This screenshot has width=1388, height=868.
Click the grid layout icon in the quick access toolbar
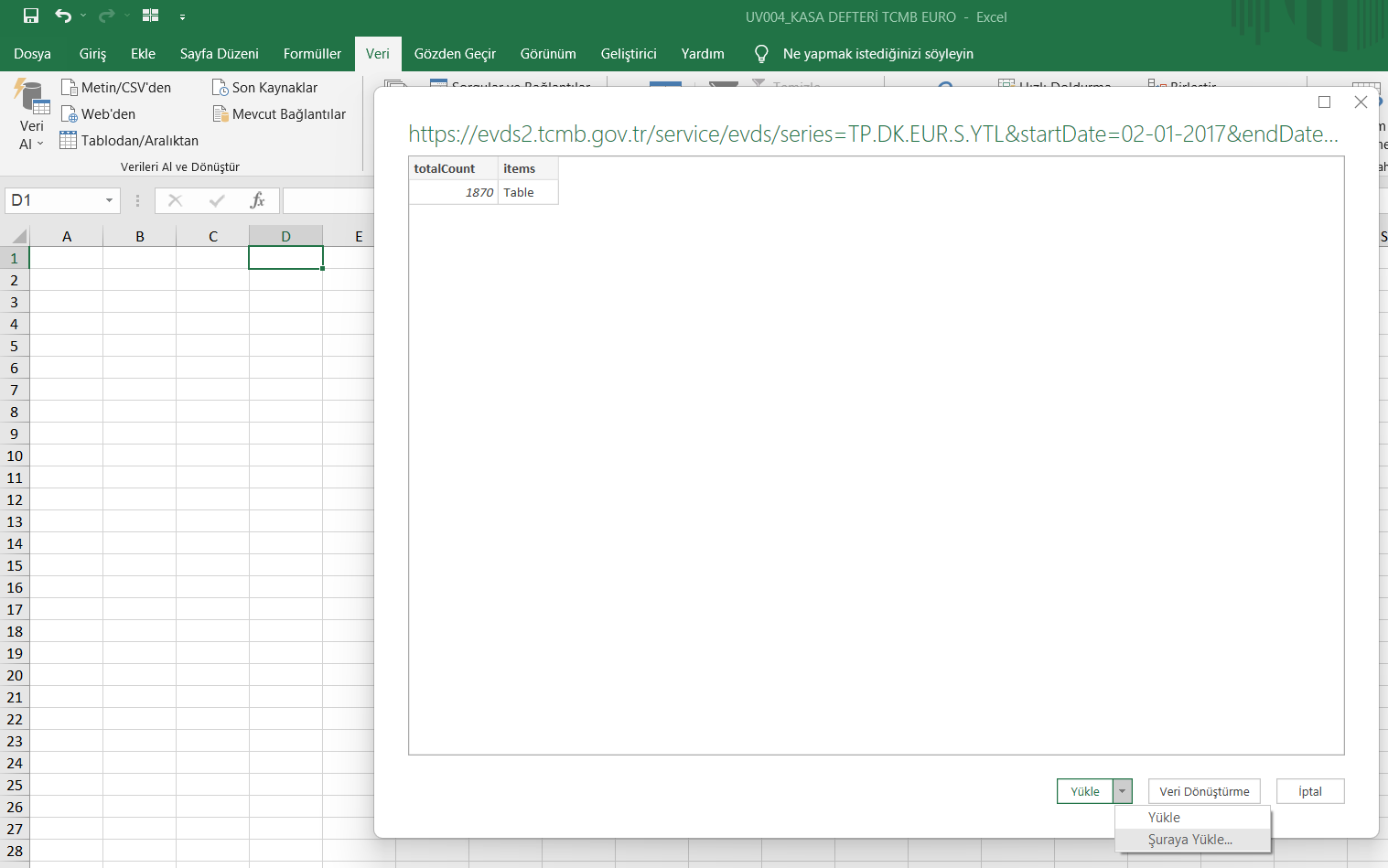151,16
